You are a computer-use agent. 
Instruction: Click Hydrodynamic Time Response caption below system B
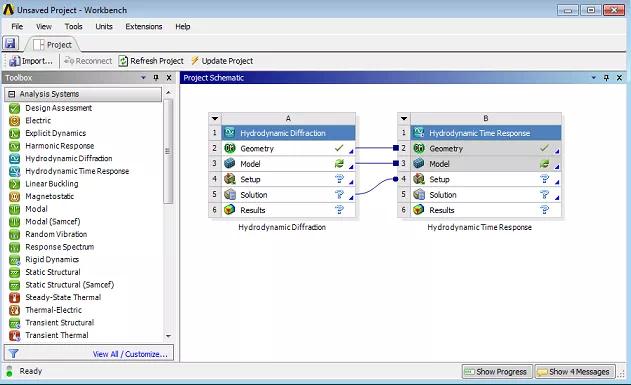pos(479,227)
